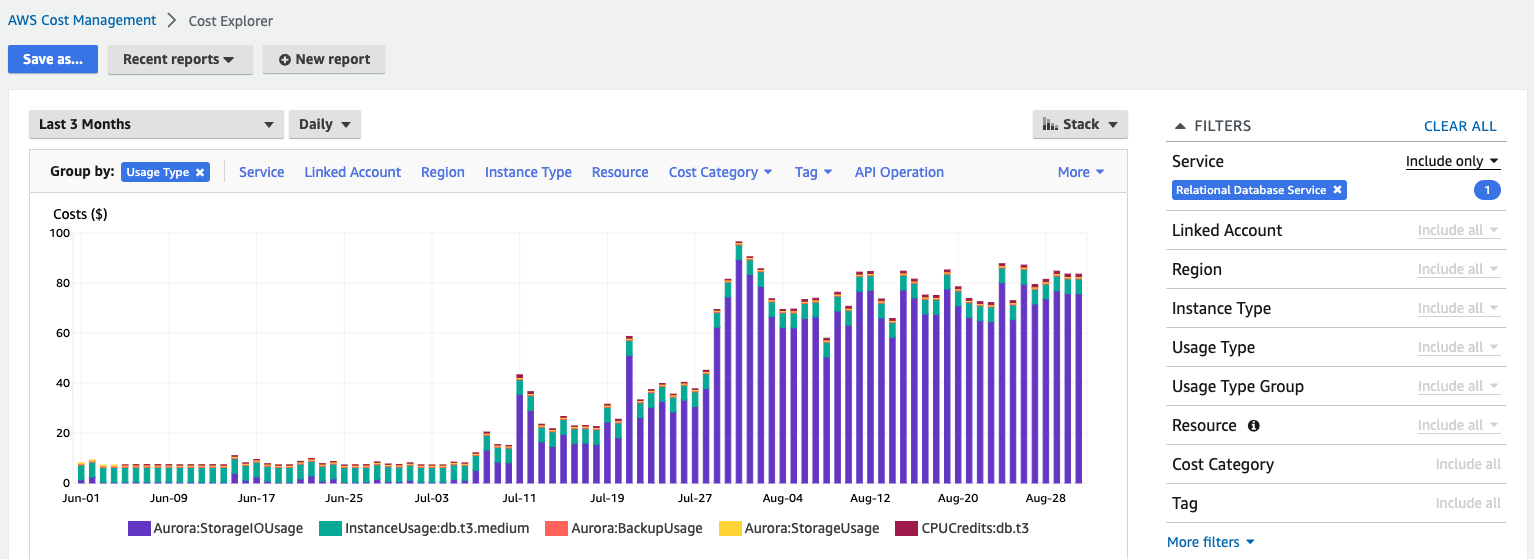1534x559 pixels.
Task: Collapse the Filters panel triangle
Action: (1180, 126)
